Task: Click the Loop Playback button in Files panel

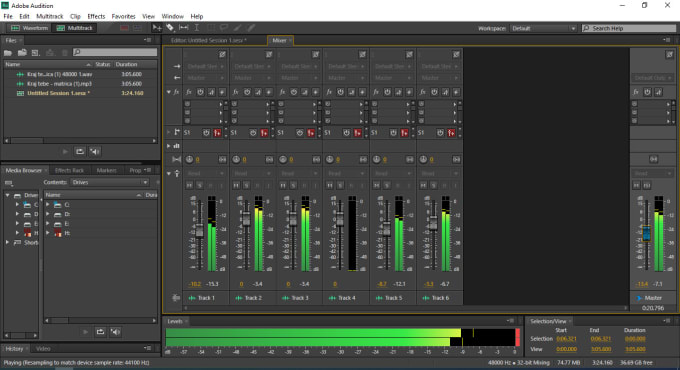Action: click(x=80, y=151)
